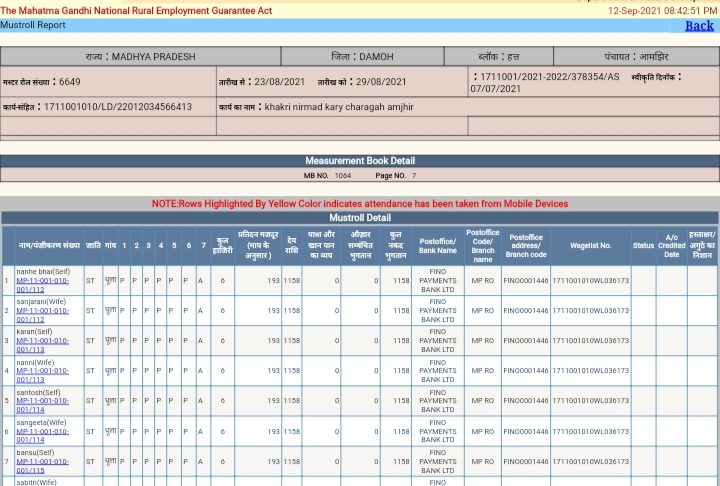Open bansu(Self) job card link
Viewport: 720px width, 486px height.
tap(42, 466)
